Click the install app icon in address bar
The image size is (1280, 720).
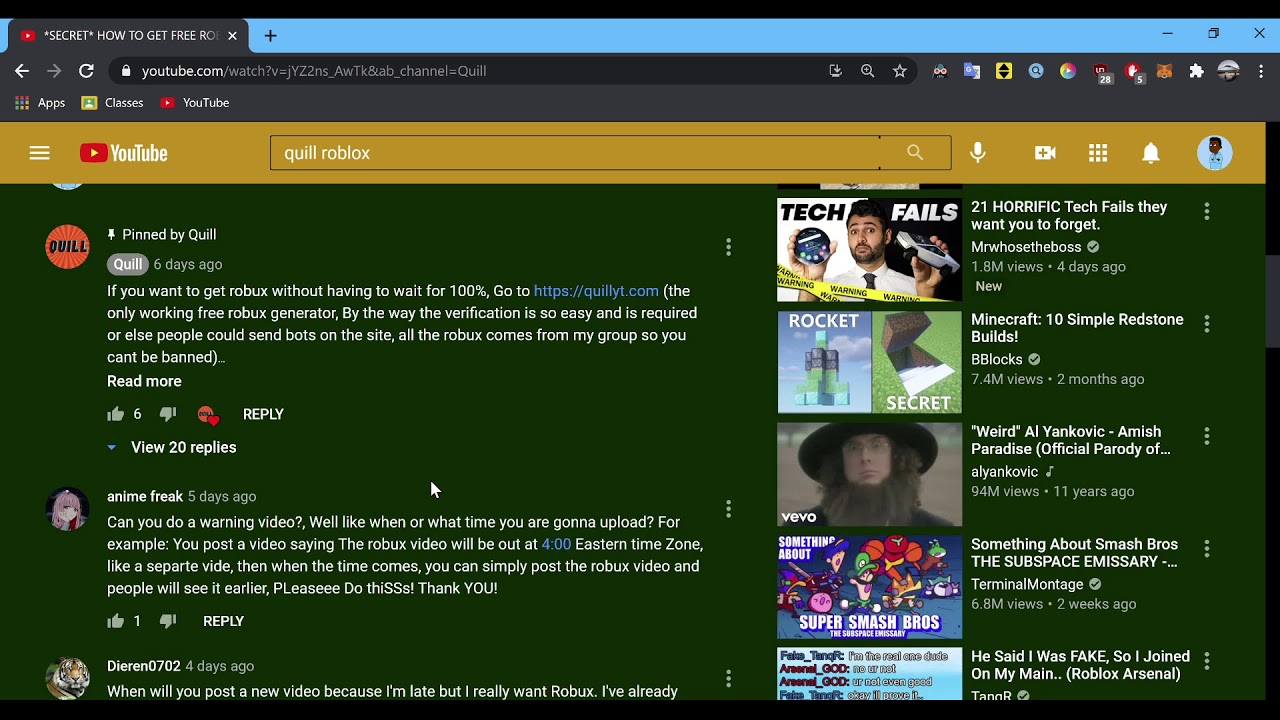coord(835,71)
